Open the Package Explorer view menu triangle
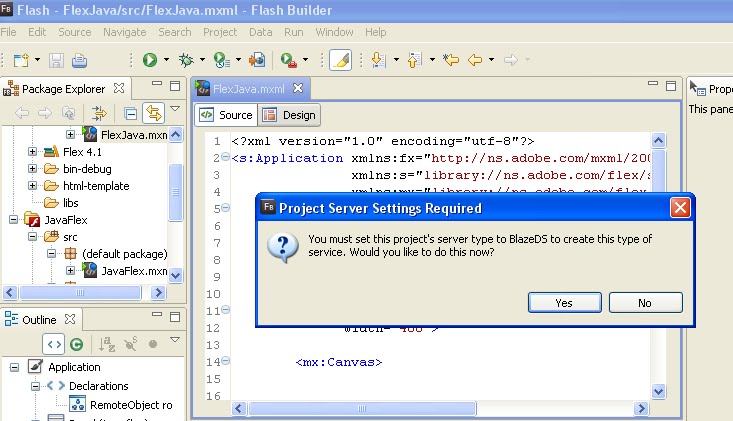The height and width of the screenshot is (421, 733). 175,108
